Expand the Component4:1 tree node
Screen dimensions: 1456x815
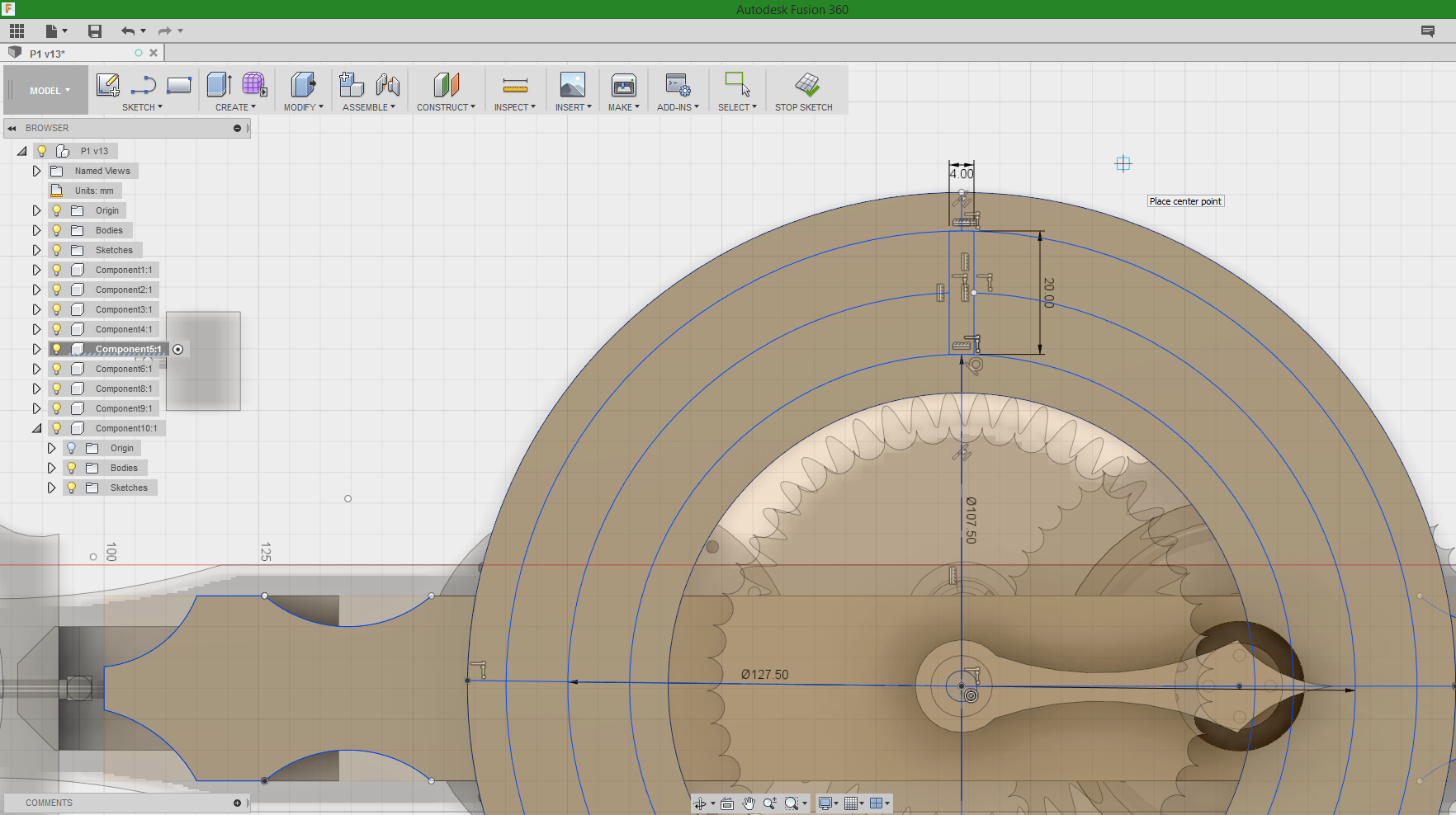(x=36, y=329)
